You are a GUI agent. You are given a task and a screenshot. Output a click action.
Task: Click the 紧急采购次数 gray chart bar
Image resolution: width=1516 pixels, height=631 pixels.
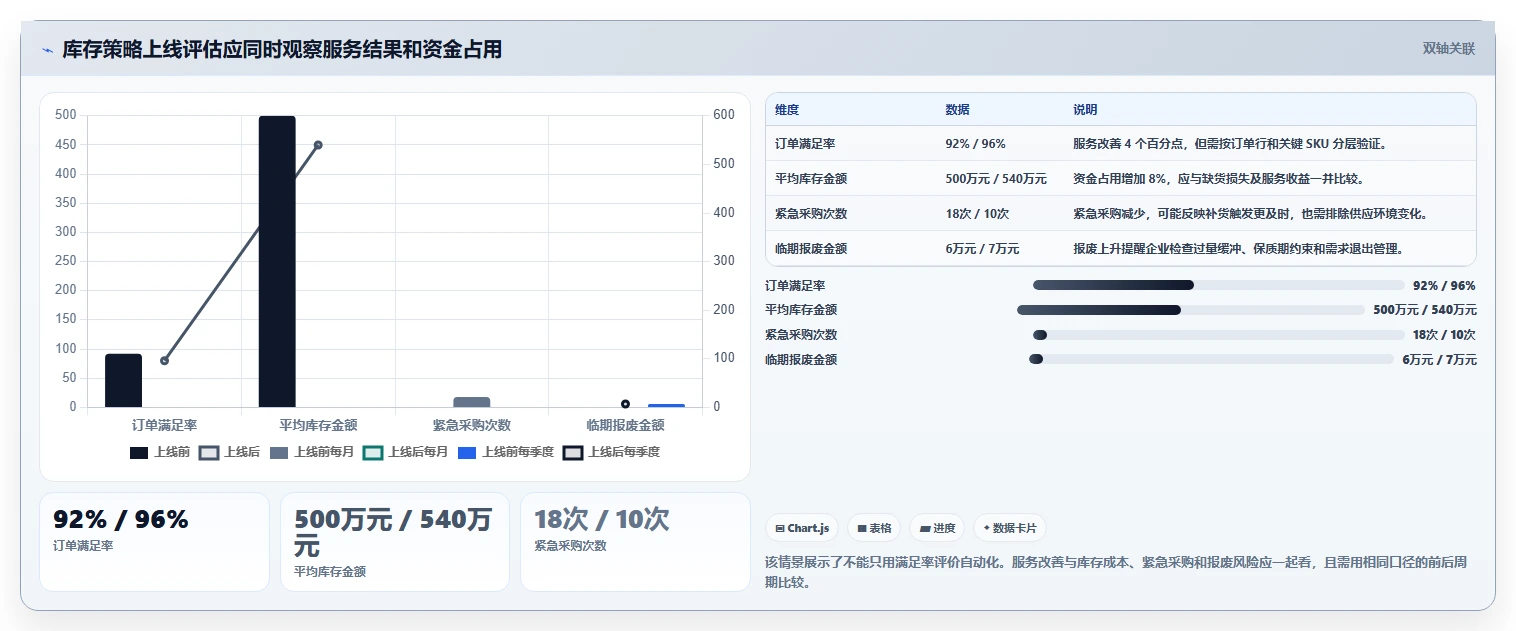(x=472, y=402)
